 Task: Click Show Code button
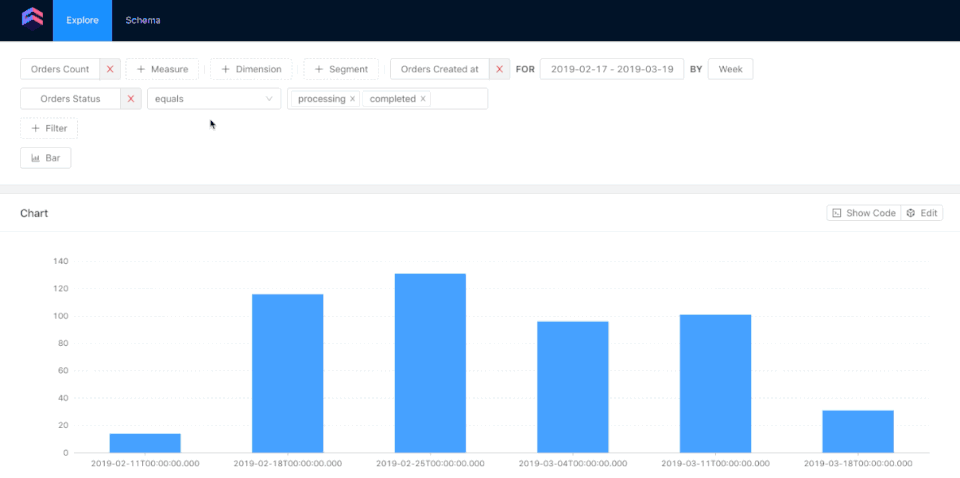click(x=864, y=213)
